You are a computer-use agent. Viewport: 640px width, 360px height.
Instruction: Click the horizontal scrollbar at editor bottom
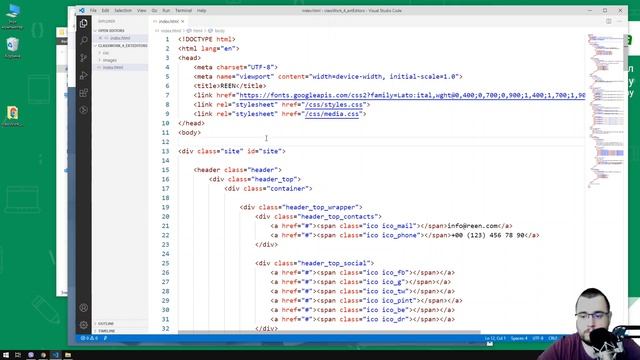[x=329, y=332]
